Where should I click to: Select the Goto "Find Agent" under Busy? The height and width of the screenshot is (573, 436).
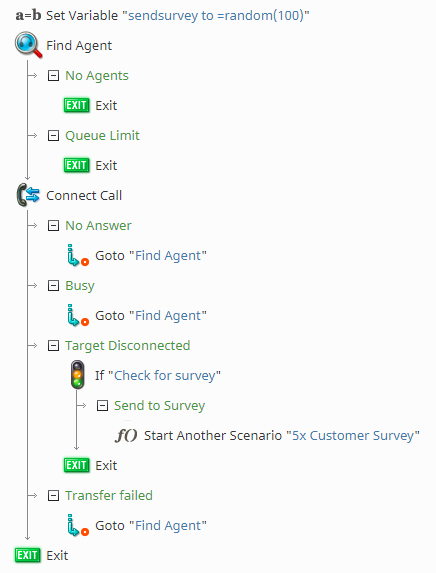151,315
